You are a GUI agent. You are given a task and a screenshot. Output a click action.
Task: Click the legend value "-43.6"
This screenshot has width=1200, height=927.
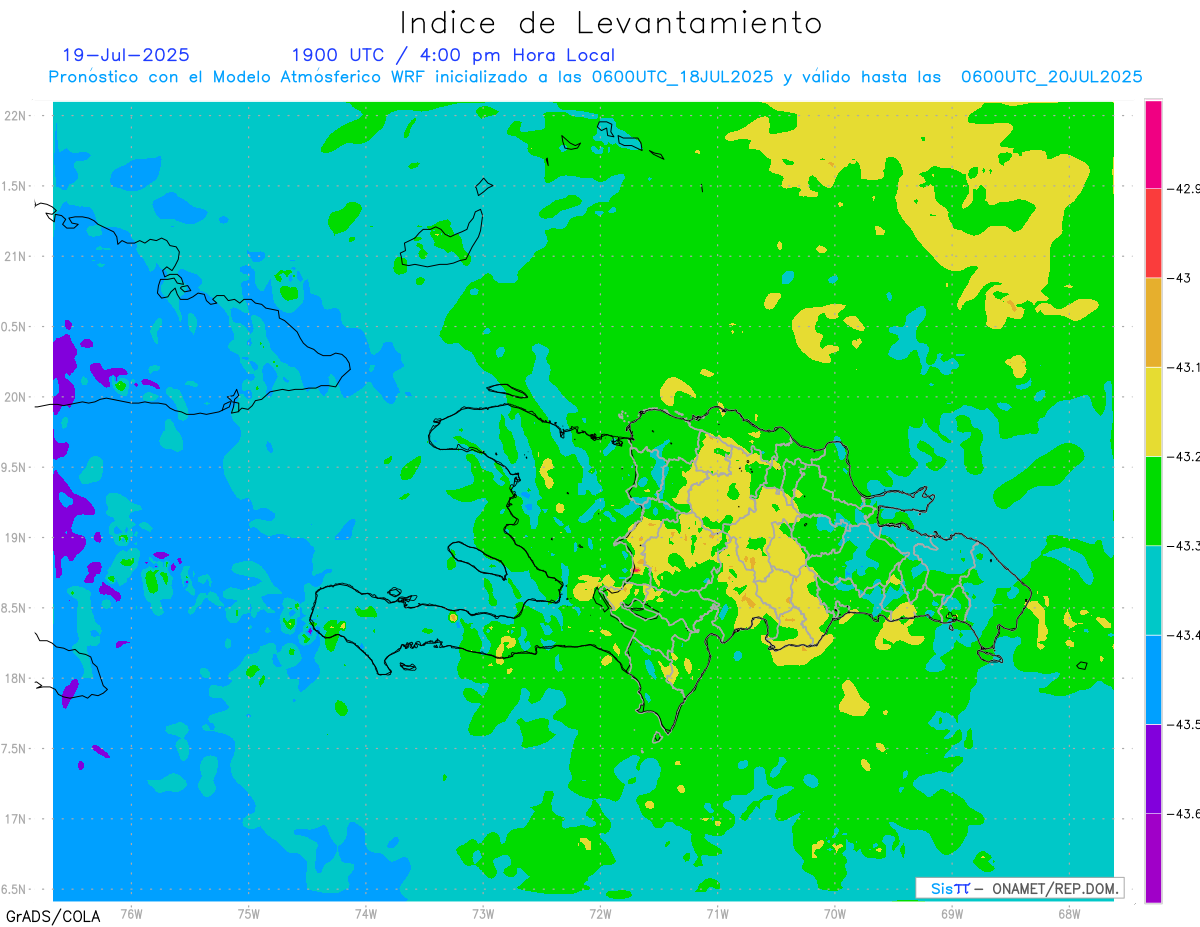[x=1183, y=814]
